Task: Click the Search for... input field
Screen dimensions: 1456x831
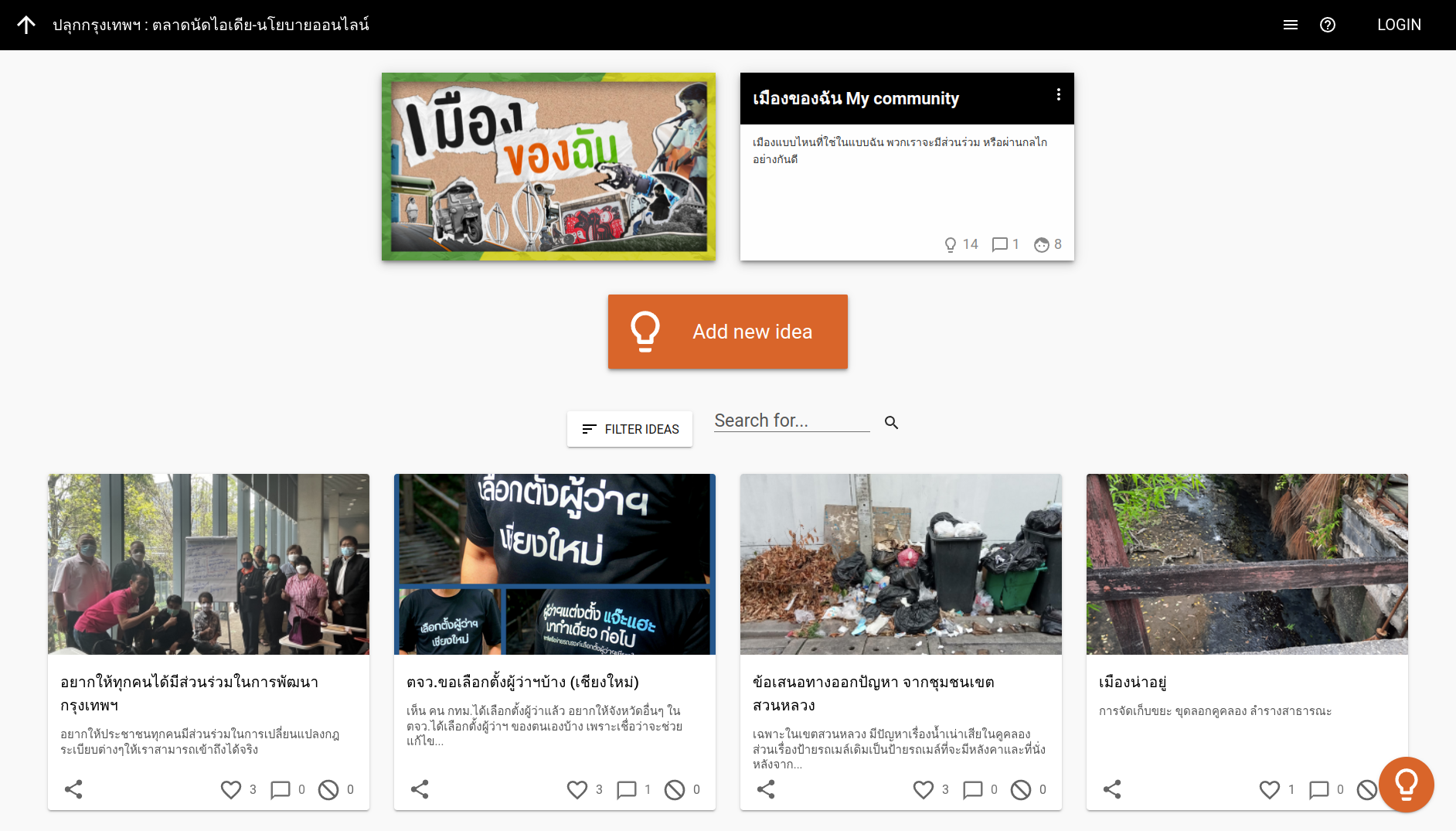Action: coord(791,421)
